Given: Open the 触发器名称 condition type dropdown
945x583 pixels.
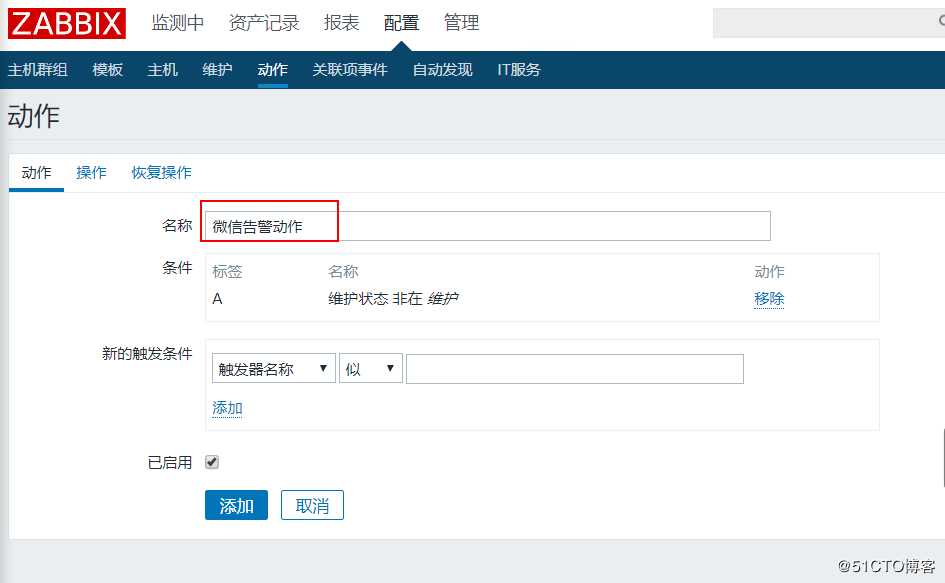Looking at the screenshot, I should pos(274,368).
